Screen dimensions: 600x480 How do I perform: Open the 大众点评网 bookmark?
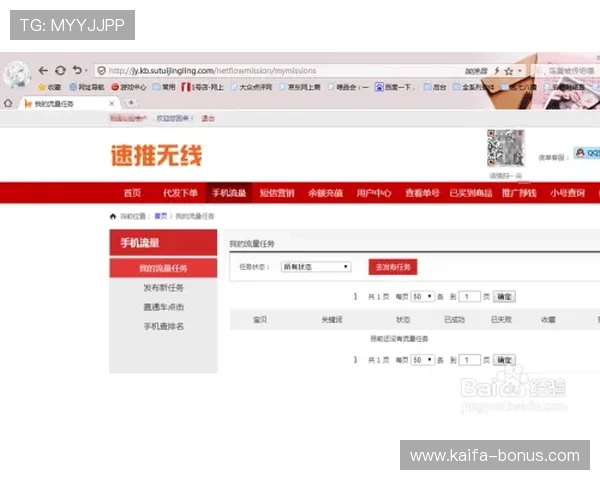251,87
